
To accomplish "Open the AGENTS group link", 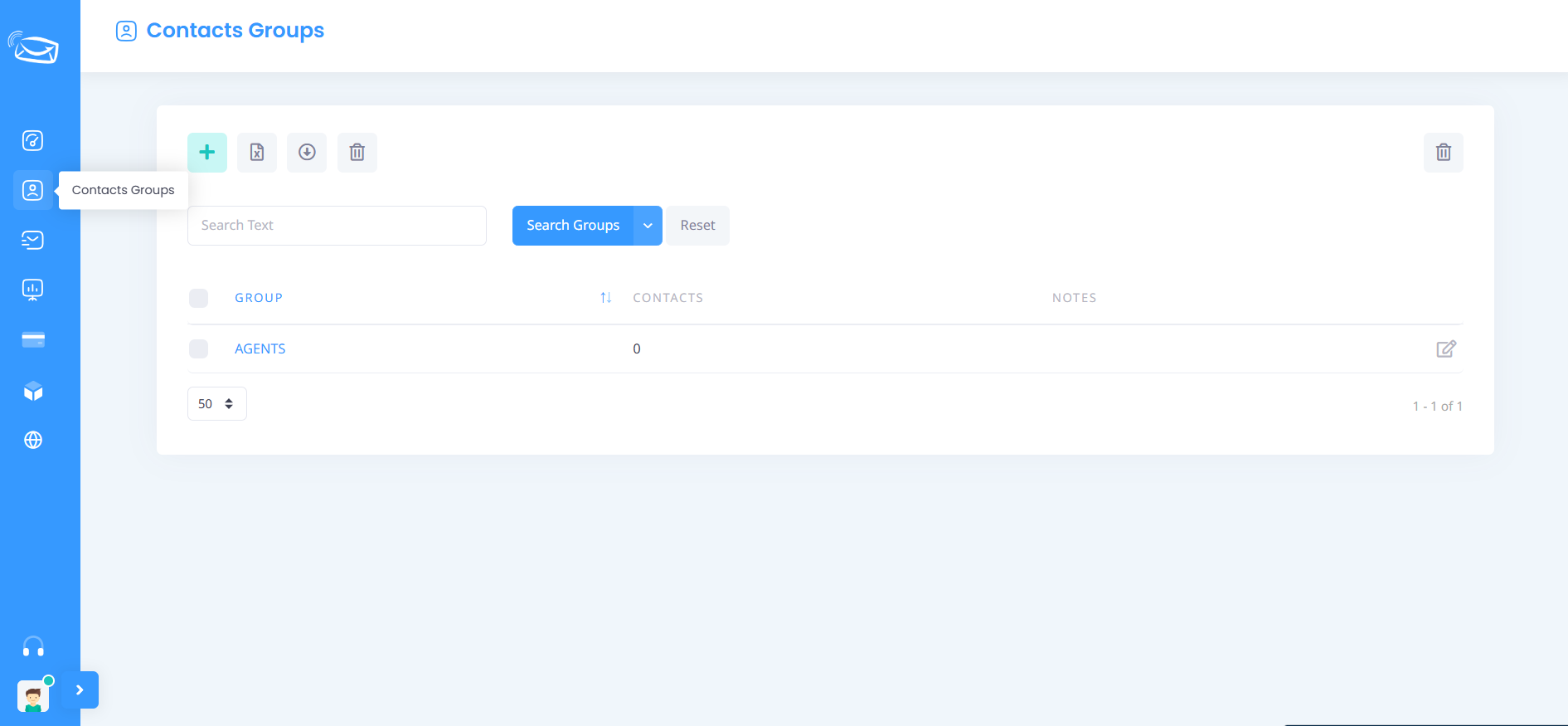I will pyautogui.click(x=260, y=348).
